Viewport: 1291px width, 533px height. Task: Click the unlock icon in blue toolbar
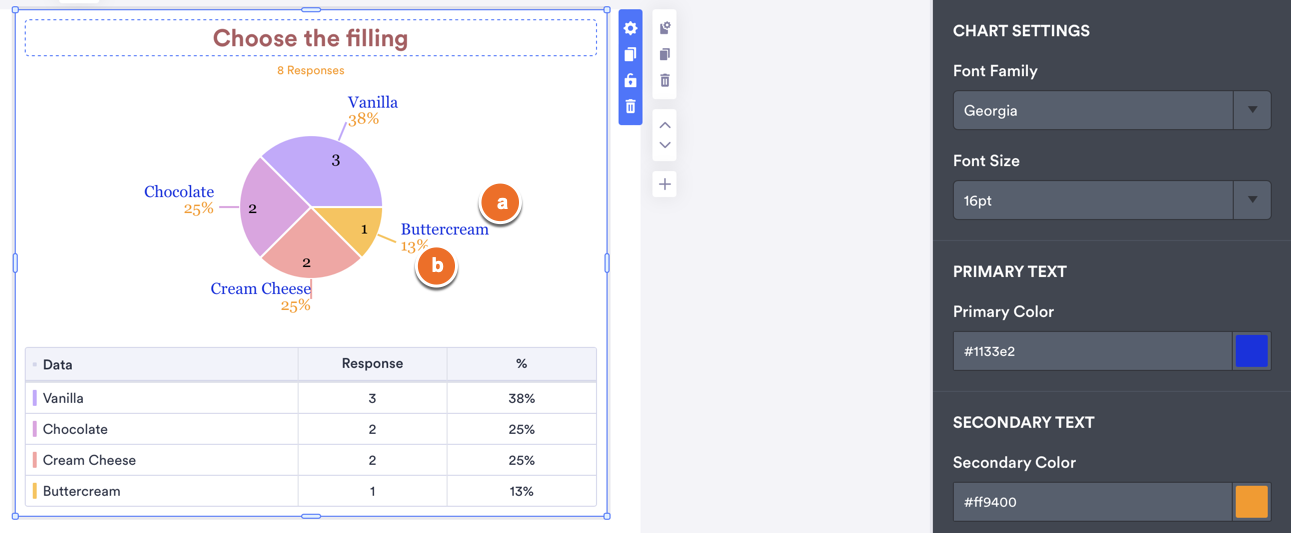630,80
